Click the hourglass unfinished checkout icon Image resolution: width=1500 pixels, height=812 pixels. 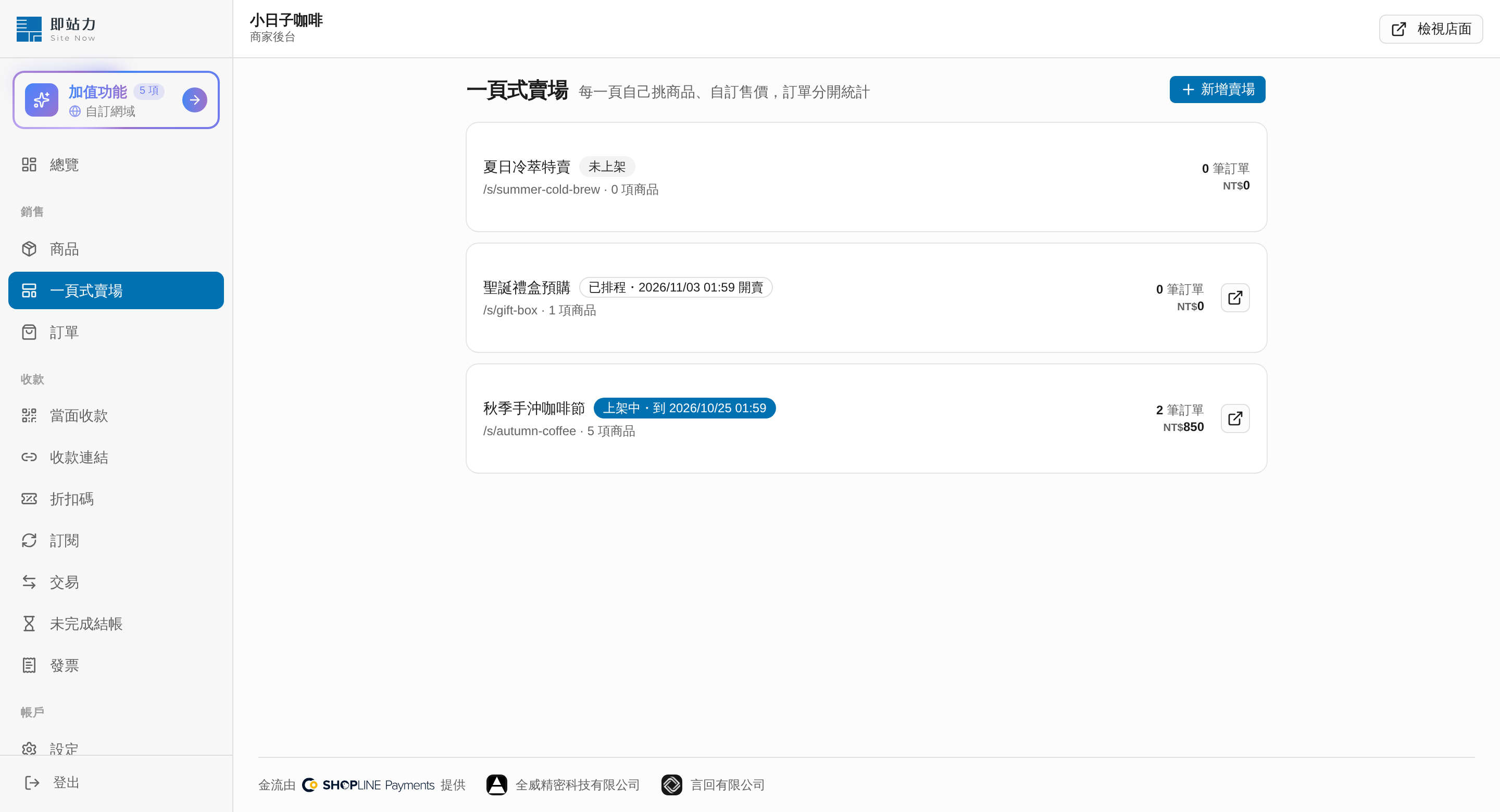(29, 624)
